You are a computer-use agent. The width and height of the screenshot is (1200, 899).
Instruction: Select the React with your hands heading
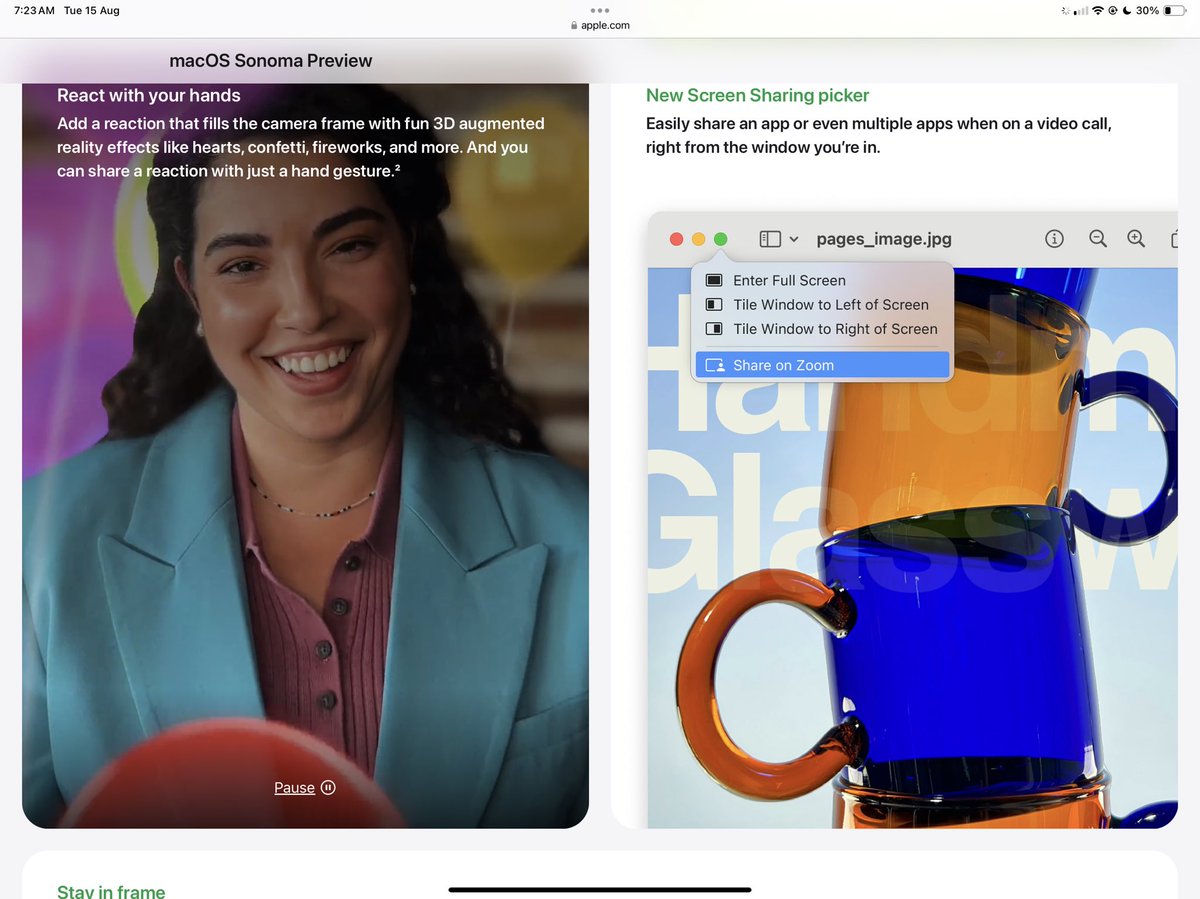[x=149, y=95]
